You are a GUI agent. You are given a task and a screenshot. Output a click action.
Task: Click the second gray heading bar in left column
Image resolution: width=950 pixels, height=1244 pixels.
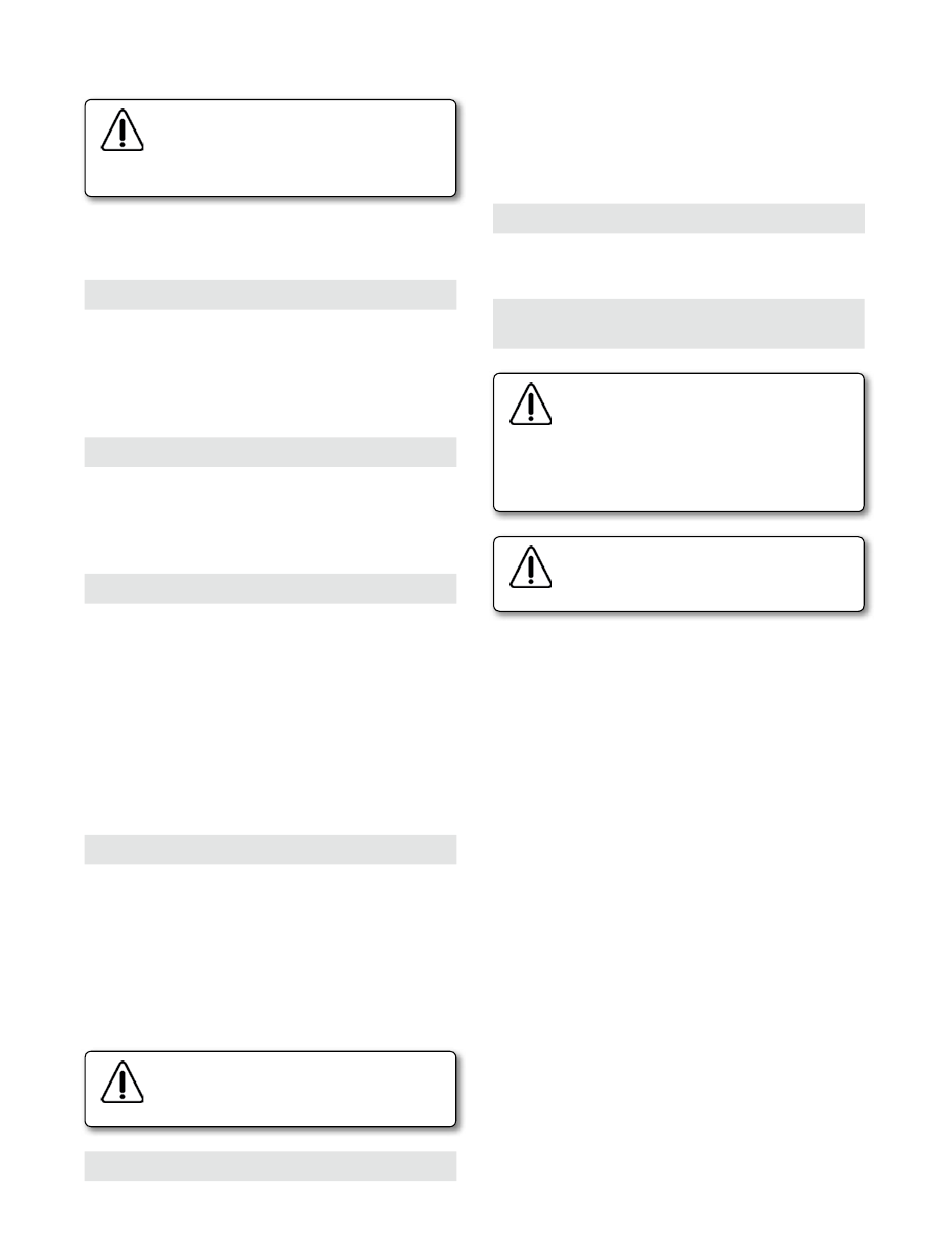(x=270, y=452)
